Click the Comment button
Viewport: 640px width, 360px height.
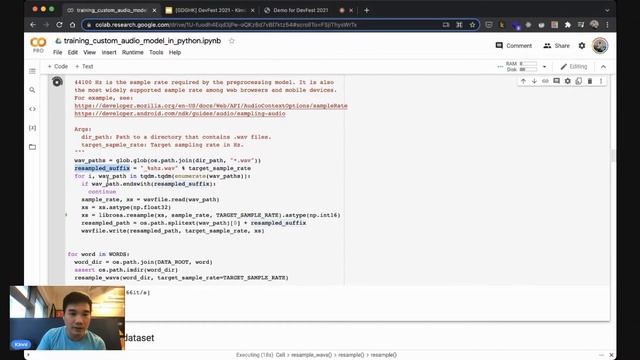tap(513, 46)
